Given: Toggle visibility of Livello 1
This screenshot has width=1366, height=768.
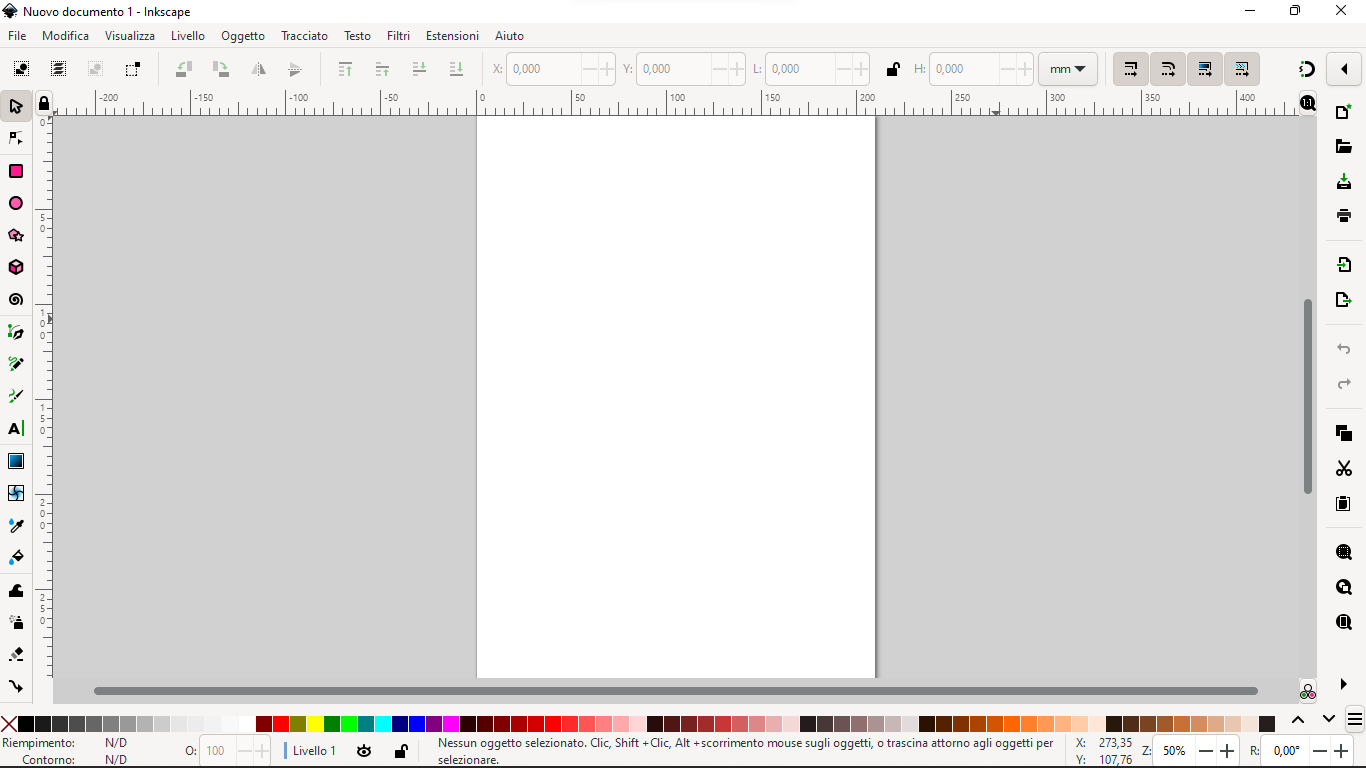Looking at the screenshot, I should coord(364,751).
